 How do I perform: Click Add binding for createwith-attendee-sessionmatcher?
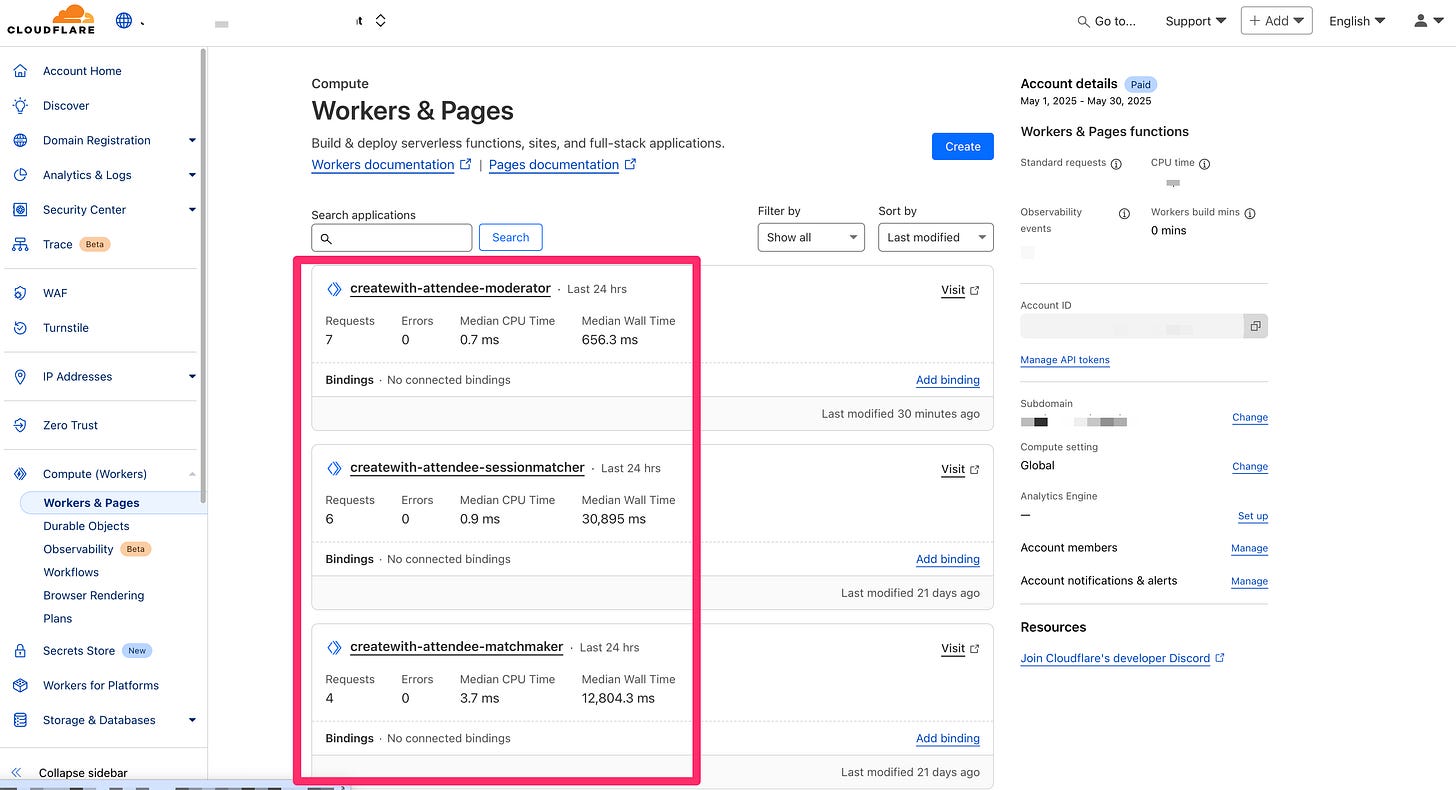(x=948, y=559)
